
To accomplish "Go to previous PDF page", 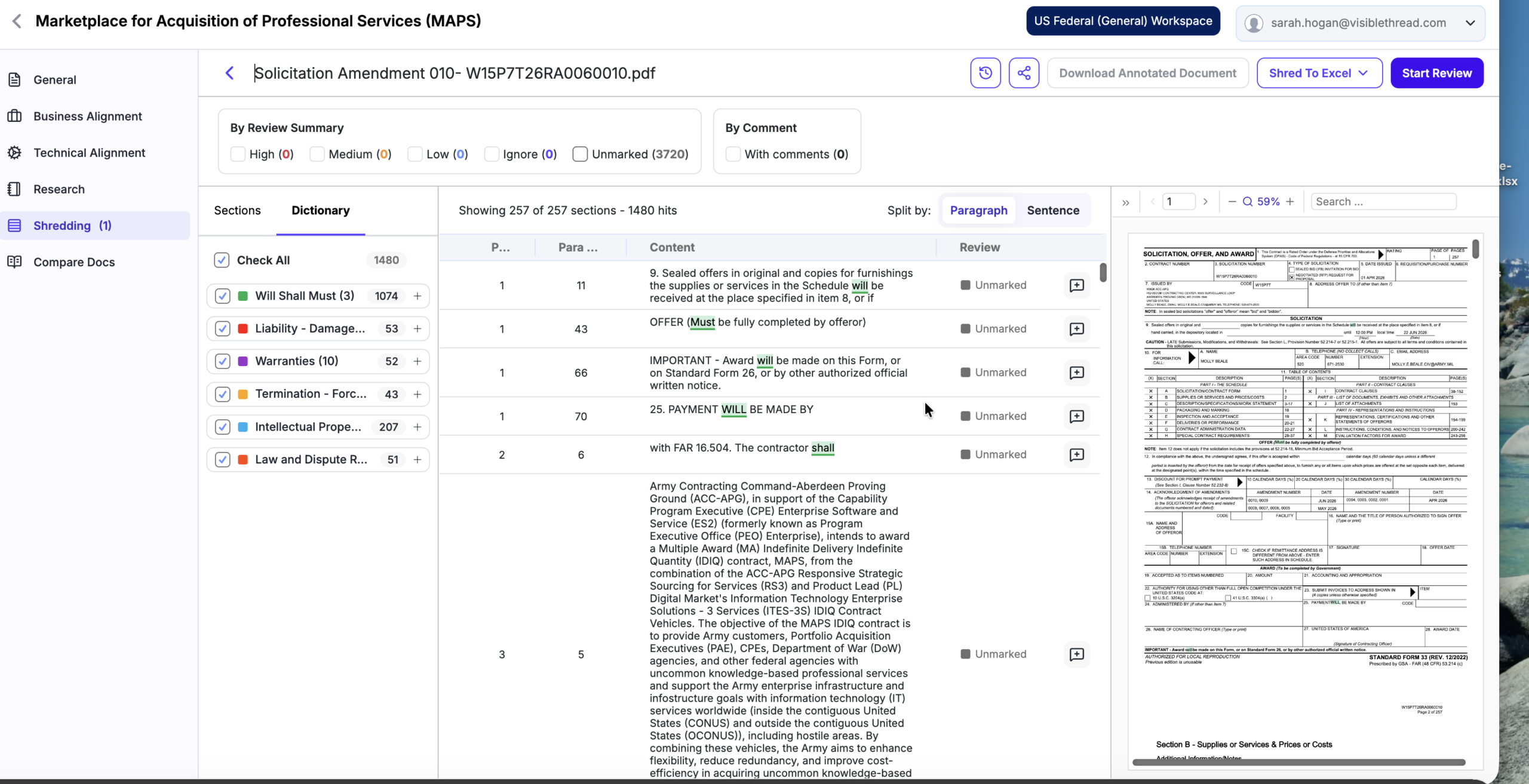I will (1153, 202).
